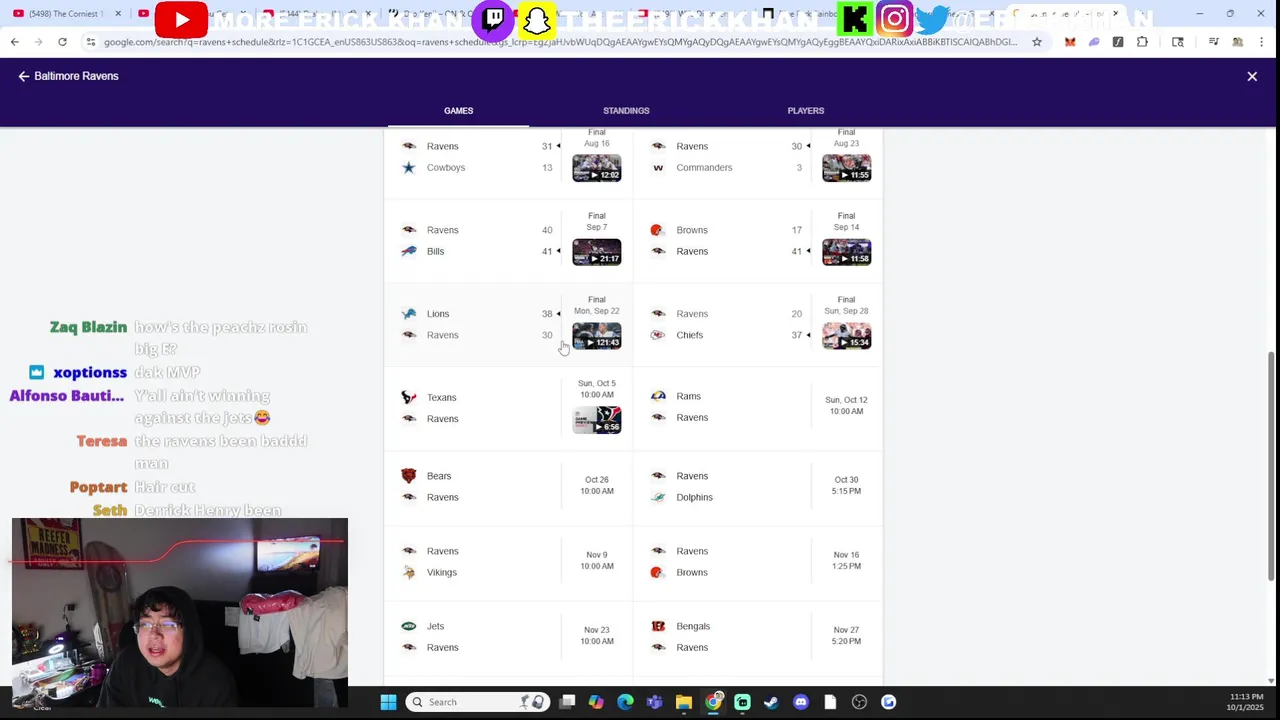Image resolution: width=1280 pixels, height=720 pixels.
Task: Click the Vikings team logo
Action: point(408,572)
